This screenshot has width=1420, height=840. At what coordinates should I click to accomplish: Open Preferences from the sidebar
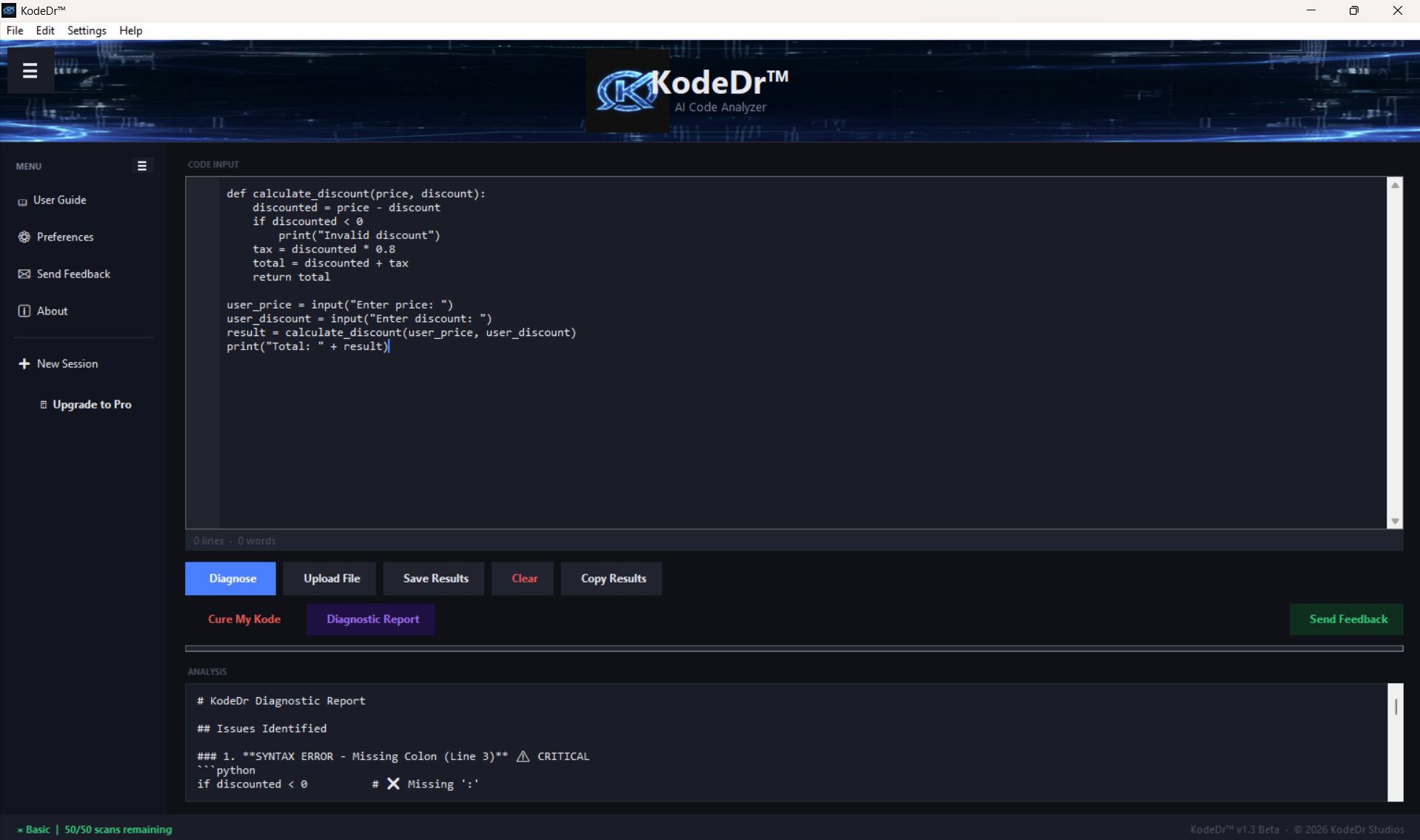pyautogui.click(x=65, y=237)
